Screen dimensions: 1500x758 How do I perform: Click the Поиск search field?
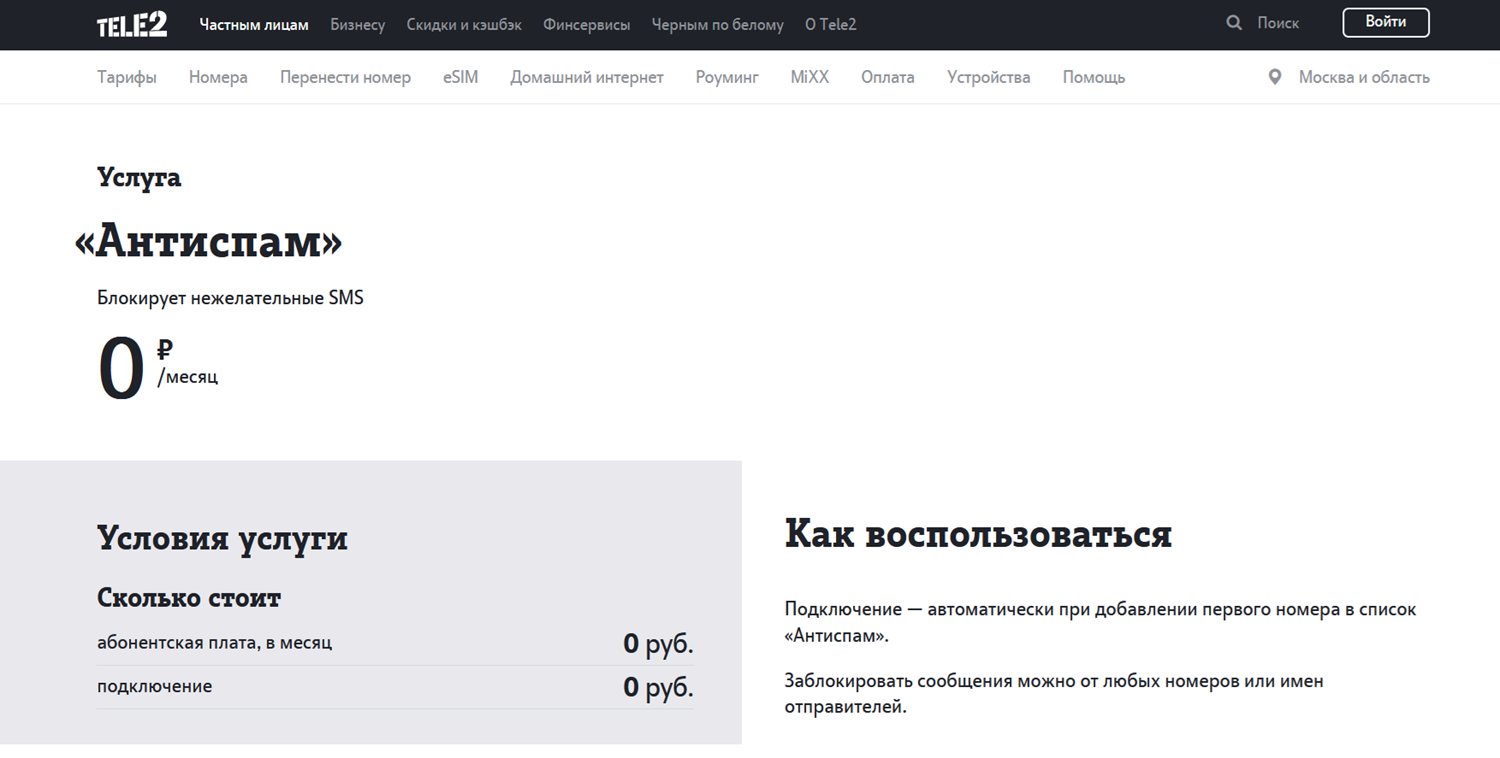pyautogui.click(x=1278, y=23)
